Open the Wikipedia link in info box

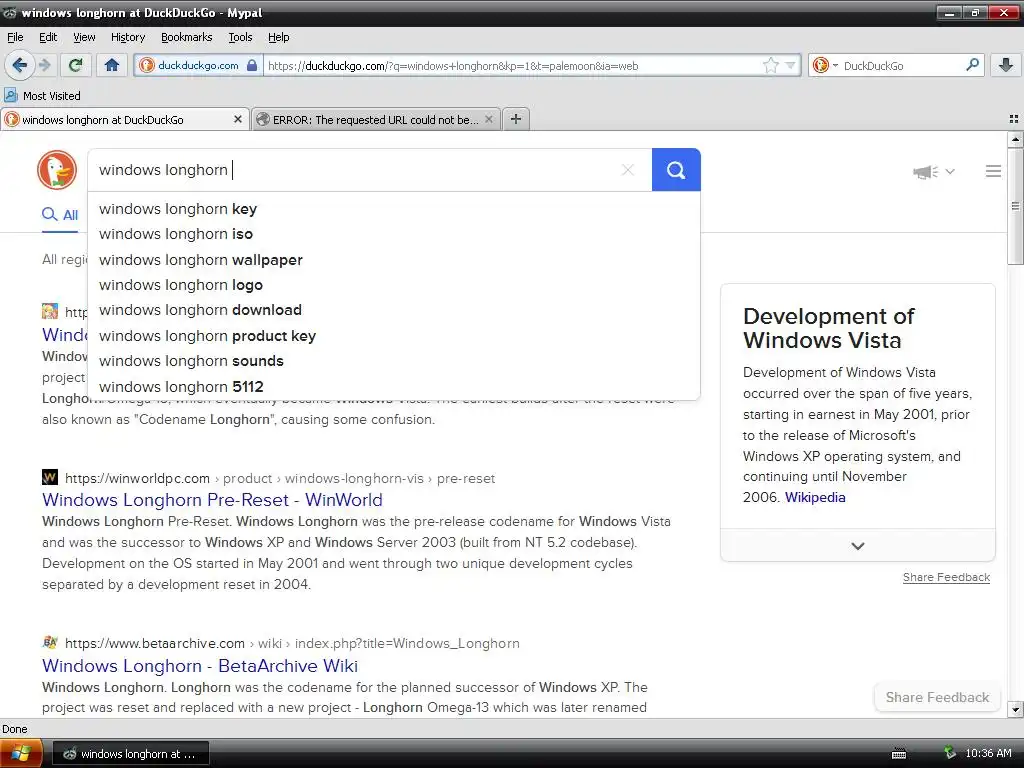pos(815,497)
